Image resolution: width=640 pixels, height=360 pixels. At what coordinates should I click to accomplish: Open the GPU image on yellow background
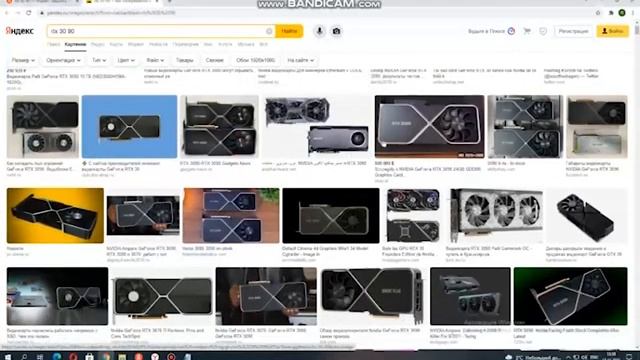pyautogui.click(x=55, y=216)
